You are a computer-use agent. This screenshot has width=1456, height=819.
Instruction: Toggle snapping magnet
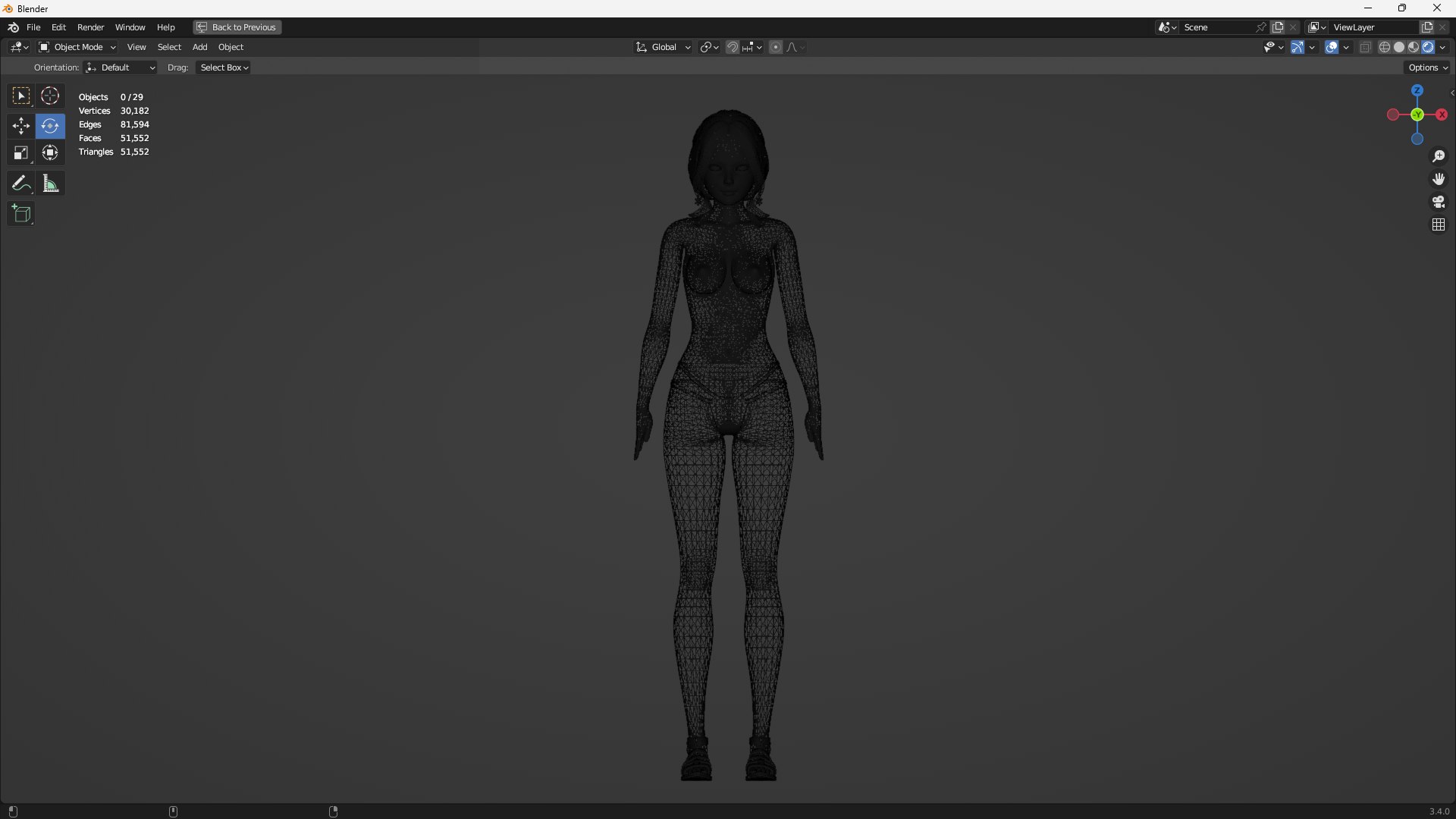[733, 47]
